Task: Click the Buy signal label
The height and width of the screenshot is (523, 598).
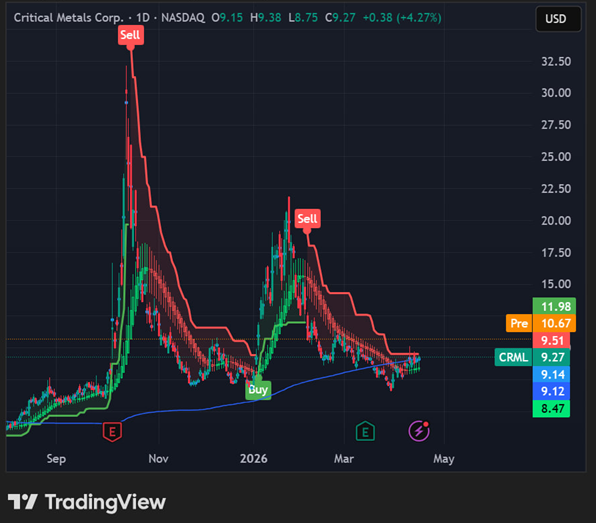Action: tap(258, 390)
